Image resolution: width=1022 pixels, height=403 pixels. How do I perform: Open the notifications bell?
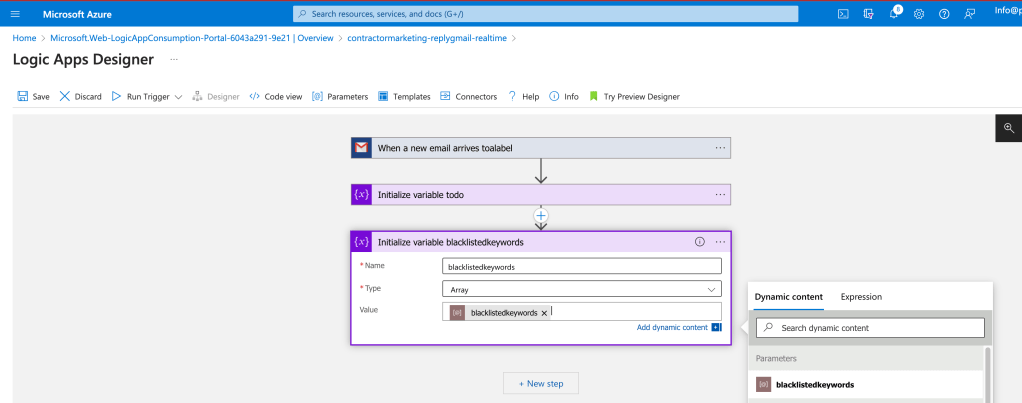coord(894,14)
